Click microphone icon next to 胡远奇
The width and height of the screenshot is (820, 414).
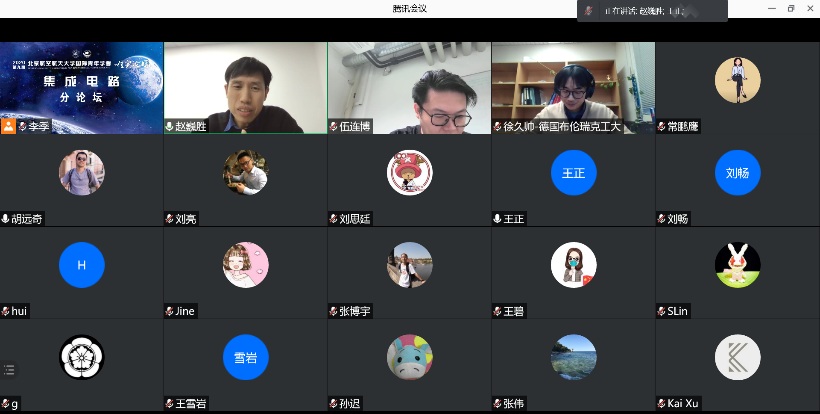[6, 219]
